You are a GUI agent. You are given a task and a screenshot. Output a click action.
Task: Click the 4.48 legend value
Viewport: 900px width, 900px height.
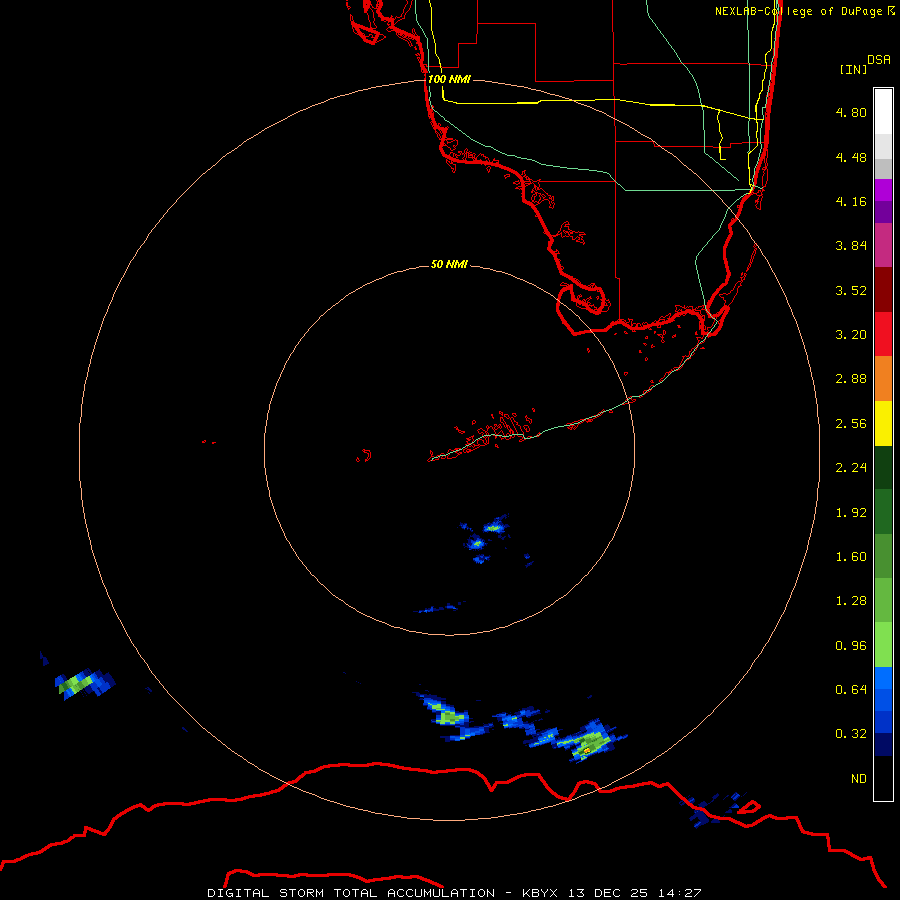[x=851, y=157]
